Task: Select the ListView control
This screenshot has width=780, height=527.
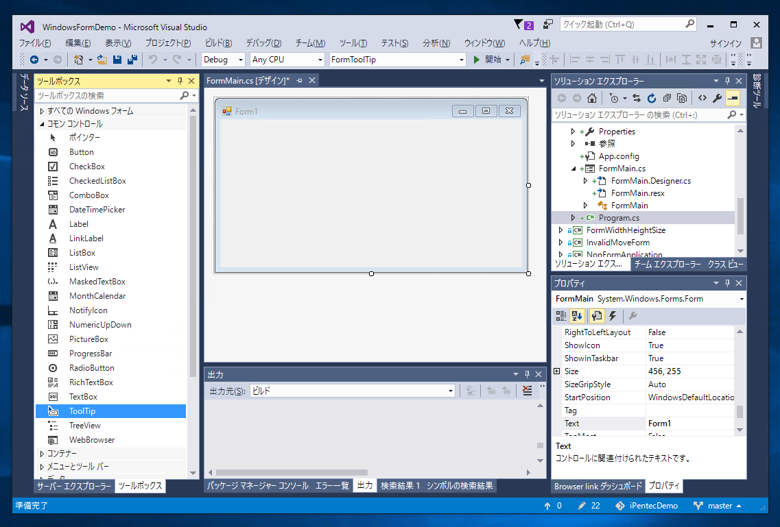Action: pos(110,267)
